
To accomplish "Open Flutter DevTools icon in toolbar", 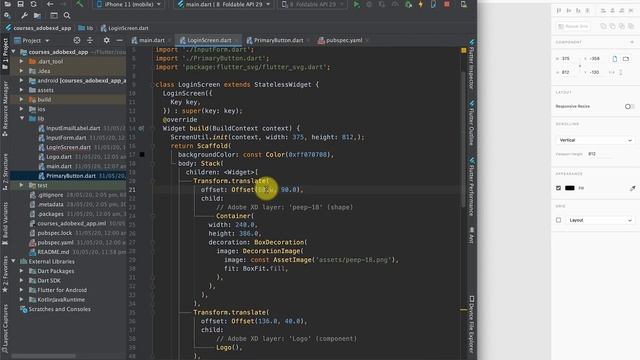I will point(433,4).
